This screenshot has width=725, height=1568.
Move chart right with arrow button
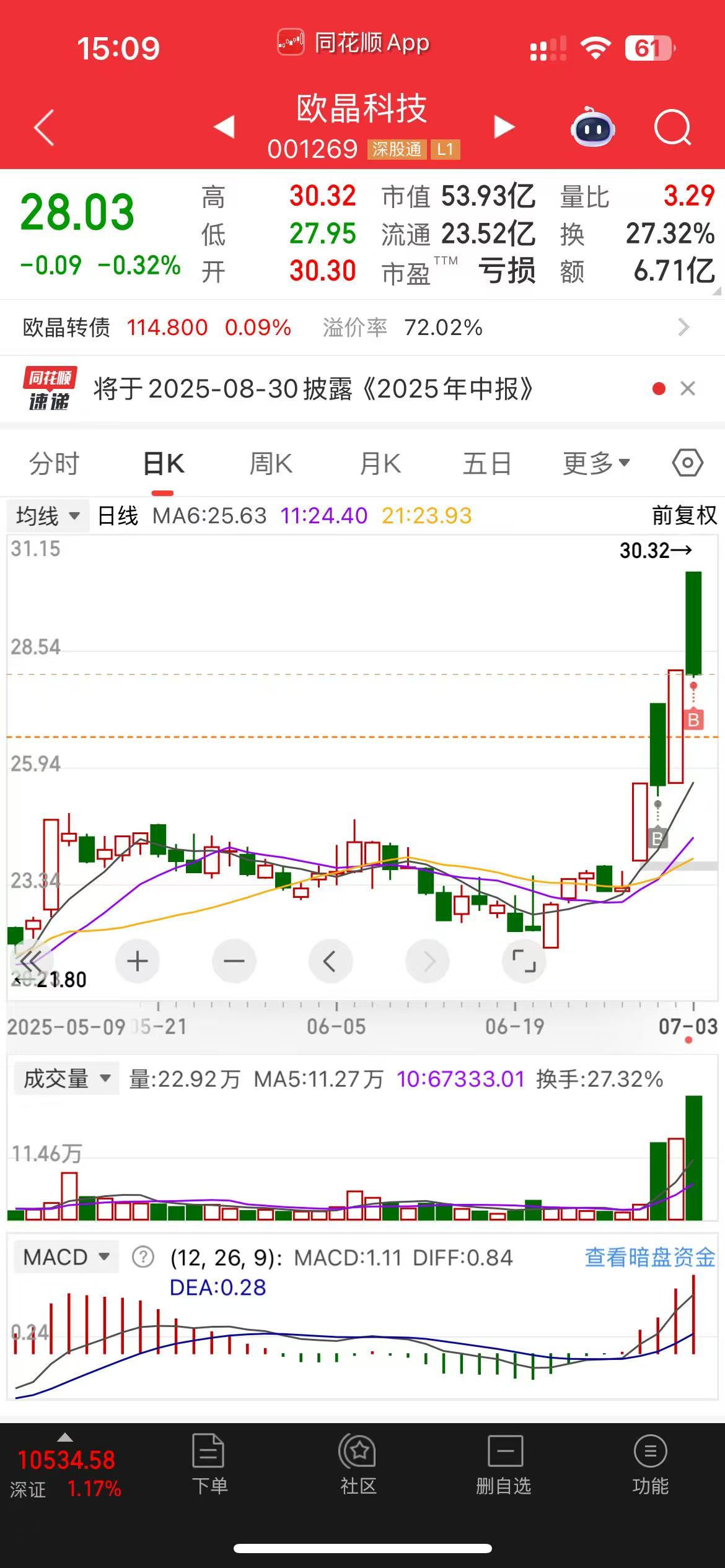point(427,961)
